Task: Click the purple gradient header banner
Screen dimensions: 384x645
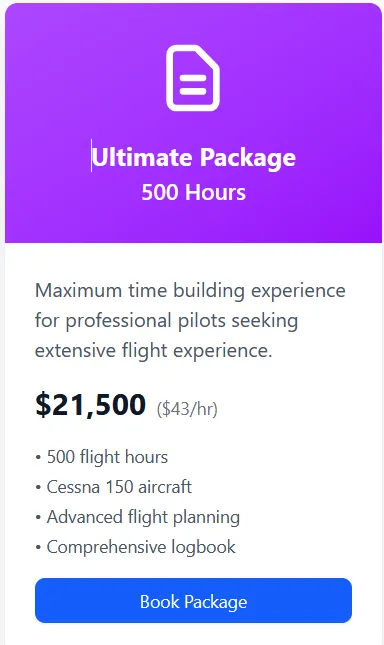Action: click(193, 123)
